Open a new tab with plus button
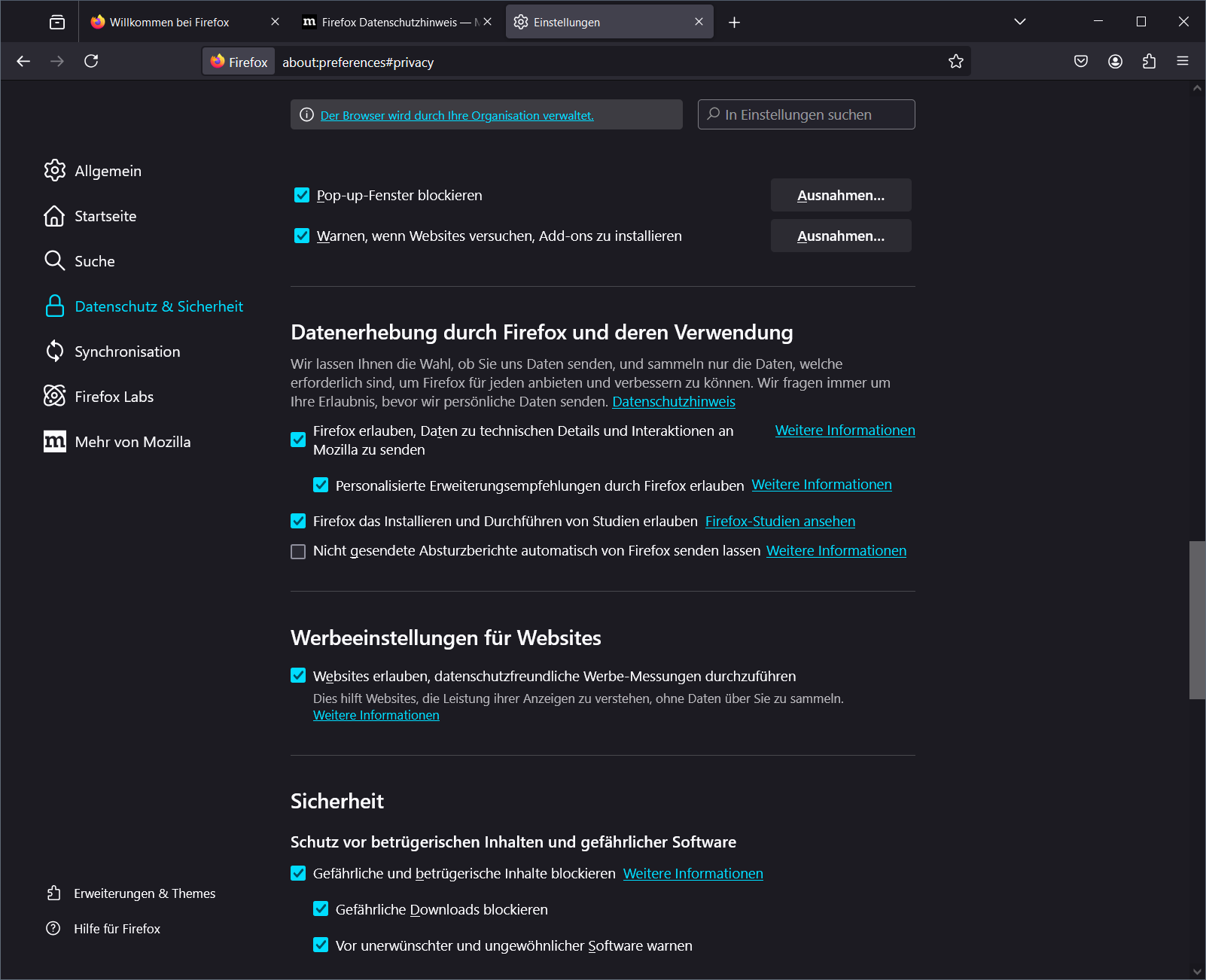1206x980 pixels. click(x=735, y=23)
